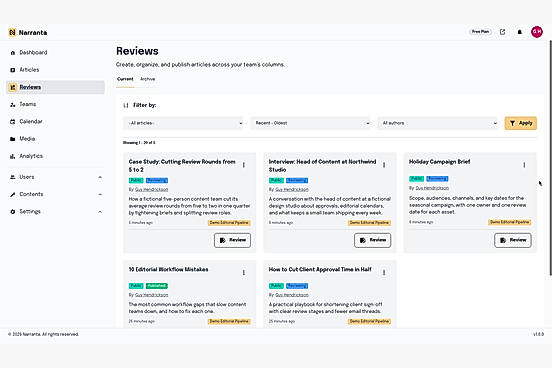Click the page vertical scrollbar

tap(550, 157)
